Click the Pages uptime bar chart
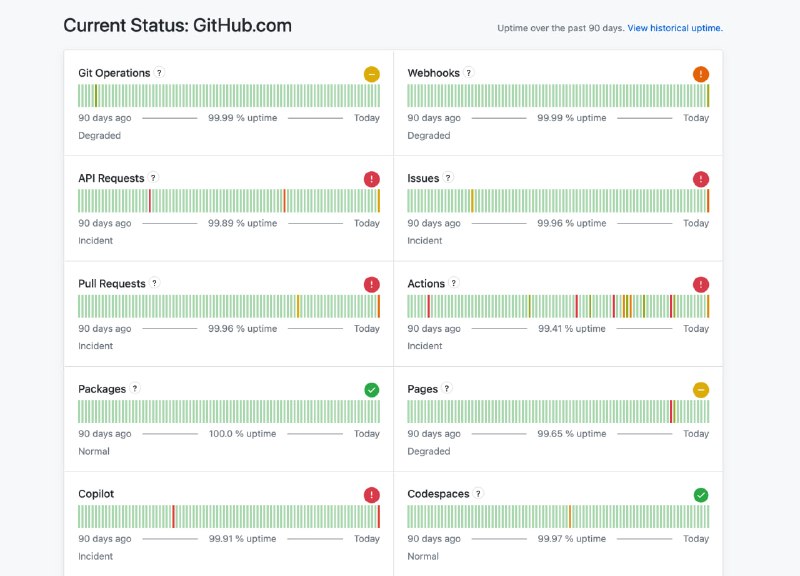Screen dimensions: 800x576 pos(558,411)
